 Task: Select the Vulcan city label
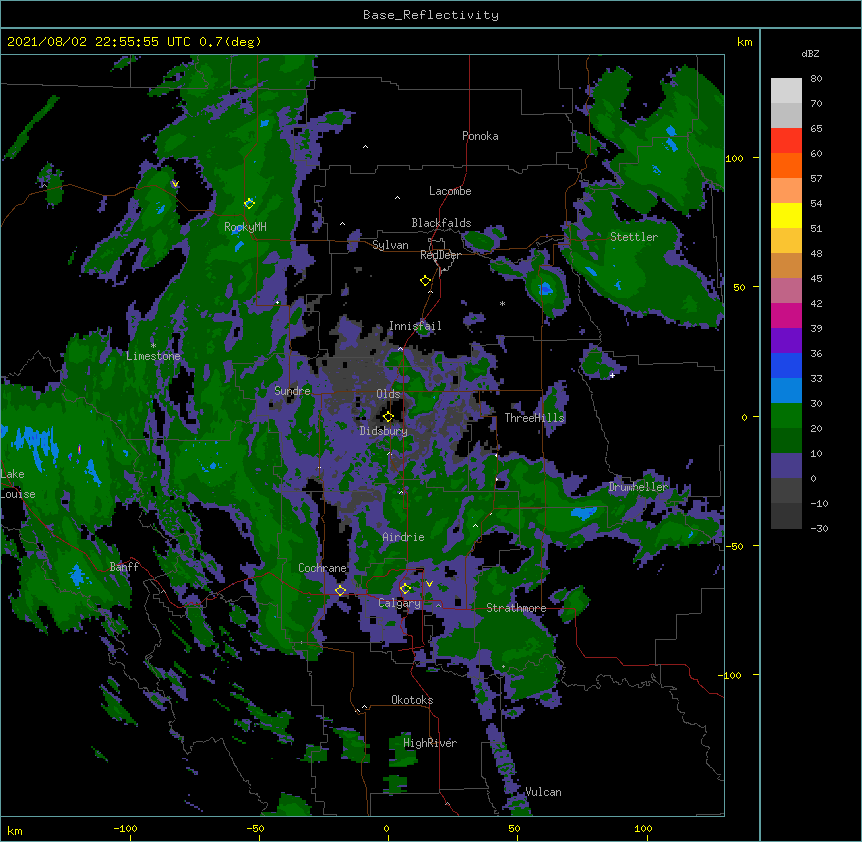pos(544,792)
